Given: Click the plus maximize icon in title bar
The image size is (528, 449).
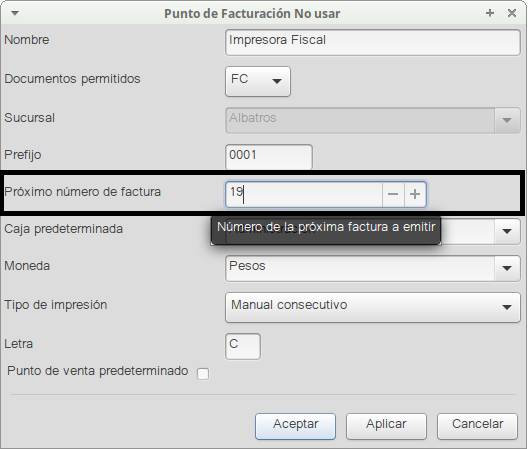Looking at the screenshot, I should pos(490,13).
